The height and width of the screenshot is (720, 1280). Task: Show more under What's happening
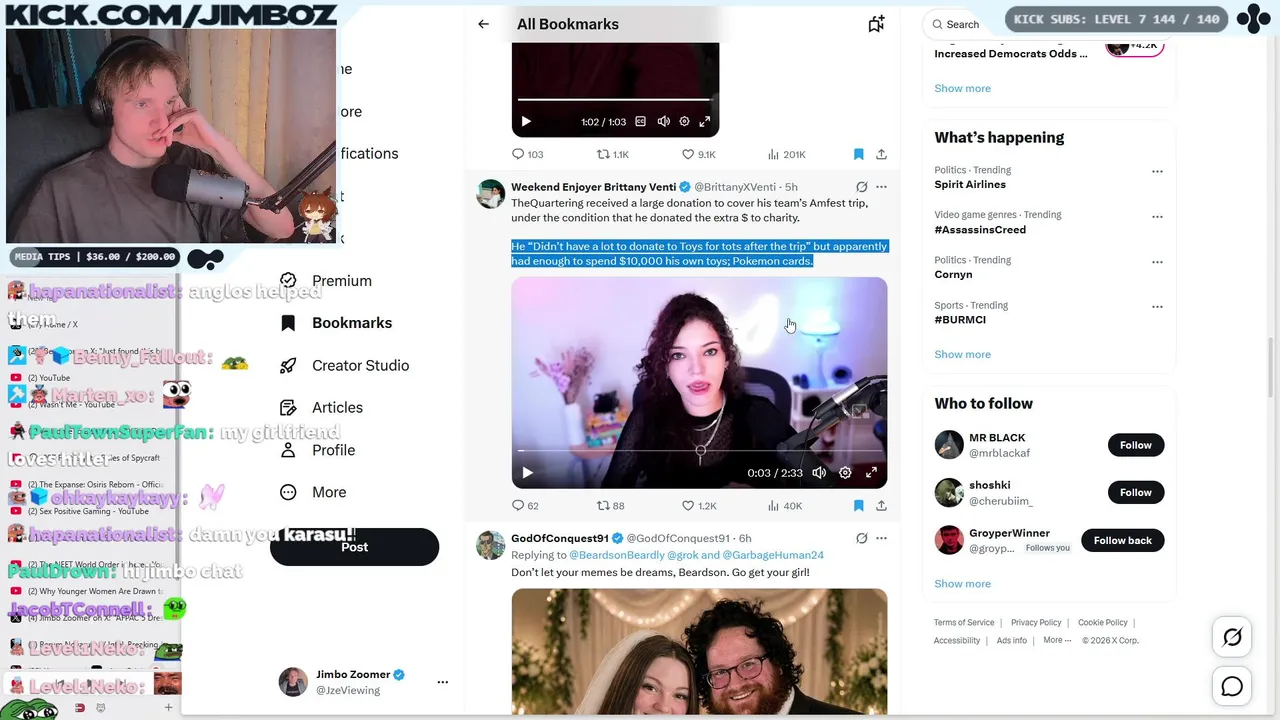click(x=962, y=354)
